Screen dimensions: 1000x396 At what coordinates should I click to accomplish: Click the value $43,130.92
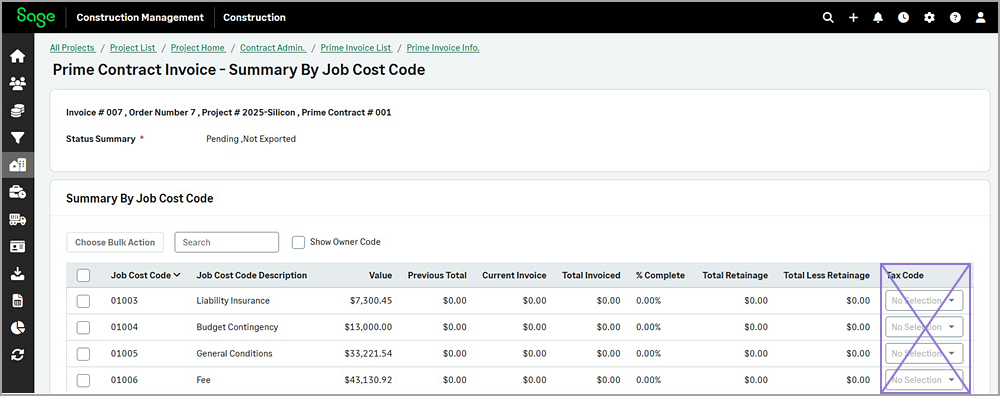click(x=369, y=380)
